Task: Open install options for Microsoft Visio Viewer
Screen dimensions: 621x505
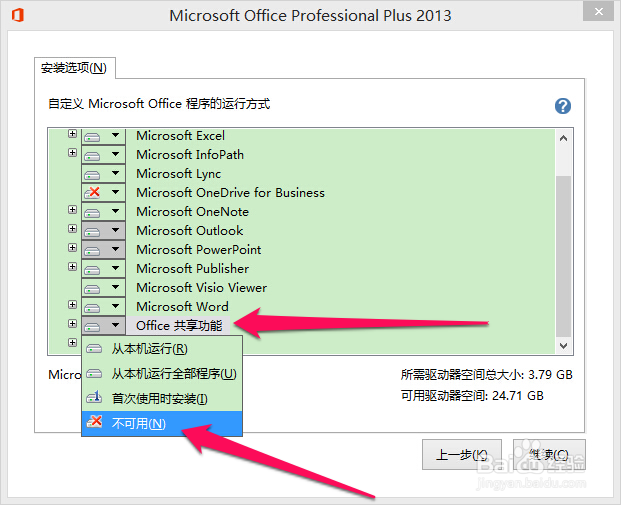Action: [x=103, y=288]
